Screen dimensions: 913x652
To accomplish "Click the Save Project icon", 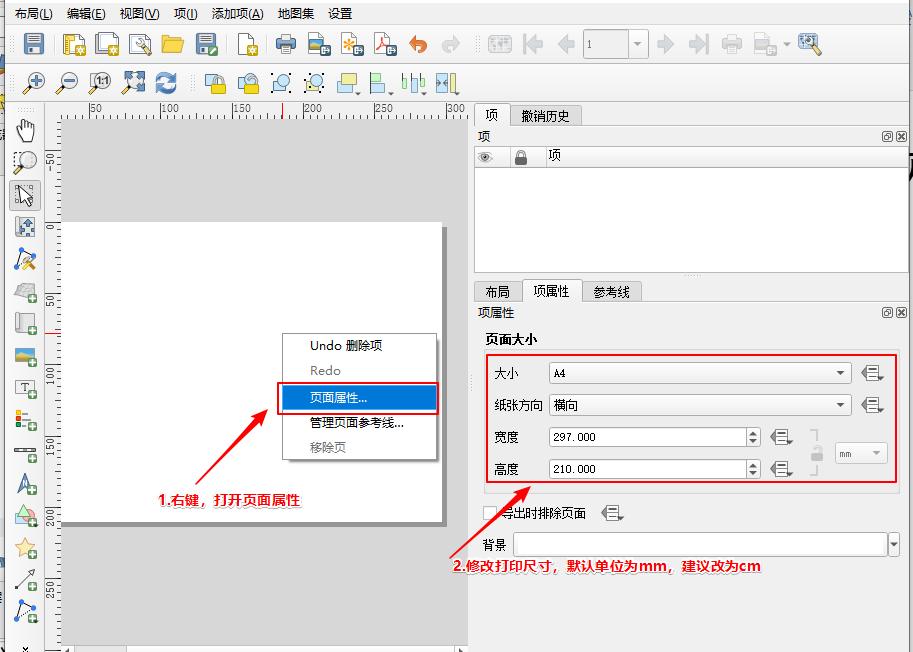I will tap(34, 44).
